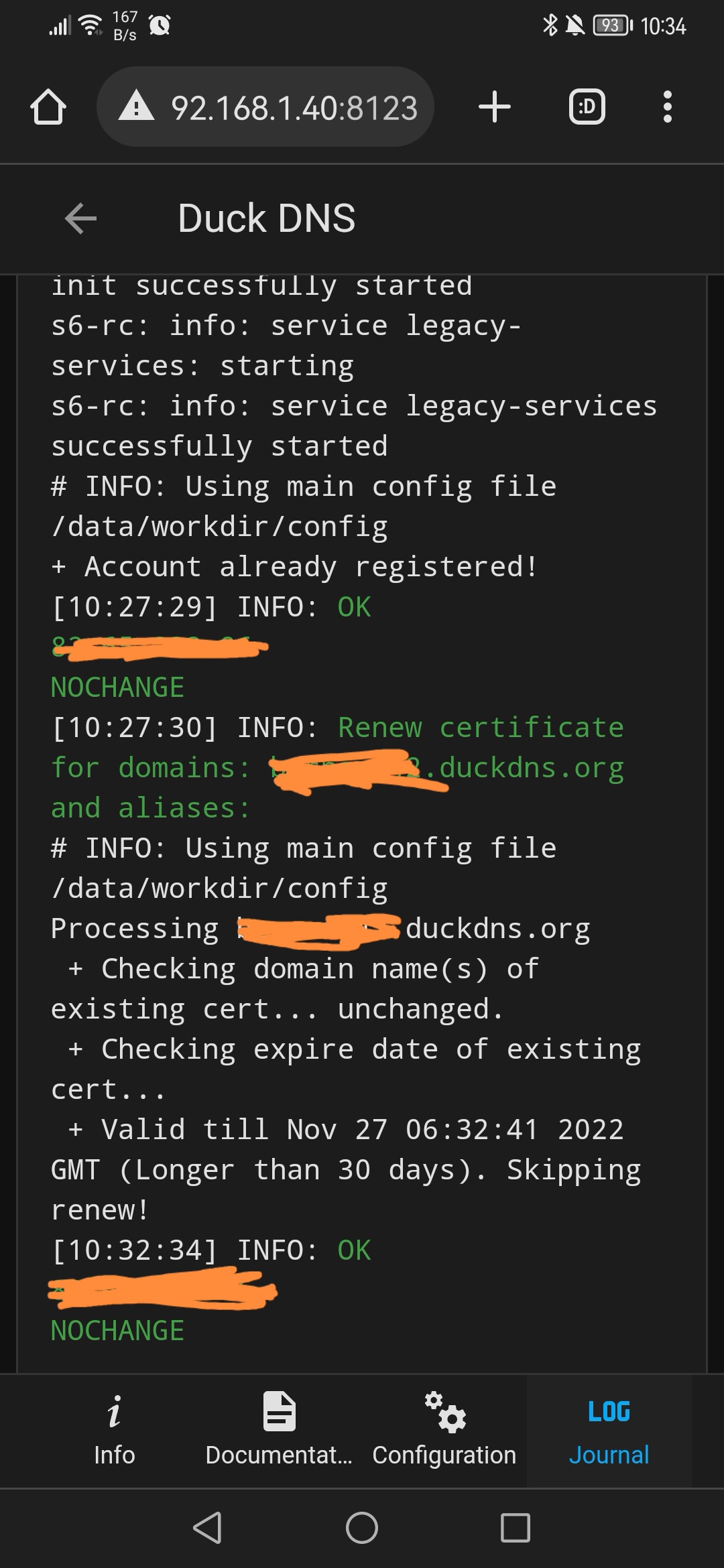Tap the muted notifications bell icon
Viewport: 724px width, 1568px height.
[575, 25]
